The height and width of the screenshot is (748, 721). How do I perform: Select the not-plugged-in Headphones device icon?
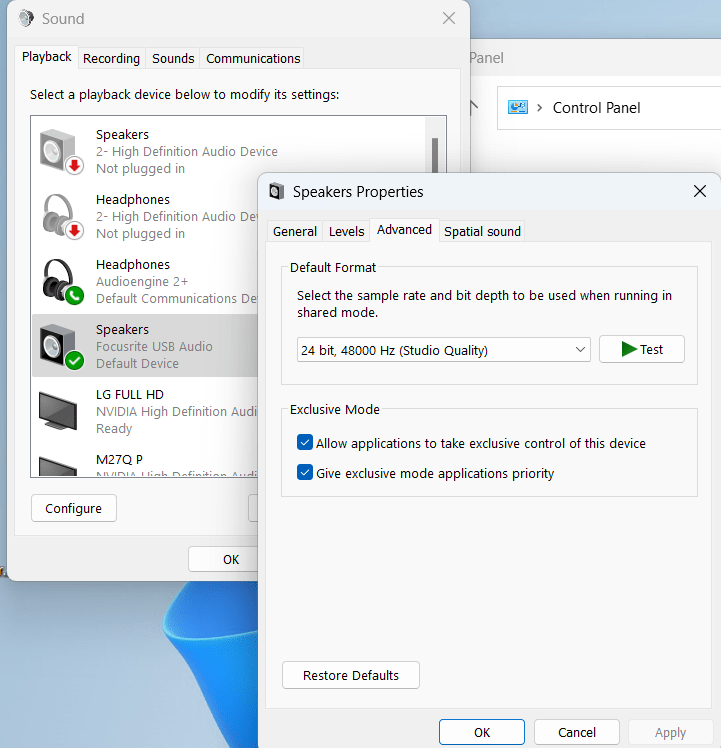click(62, 217)
